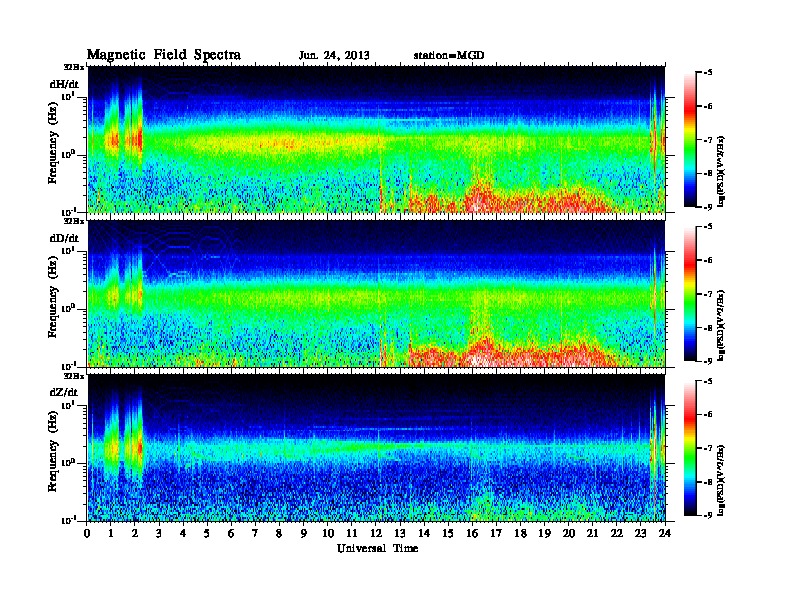Click the "23" hour tick label on time axis
Viewport: 792px width, 612px height.
pyautogui.click(x=640, y=533)
